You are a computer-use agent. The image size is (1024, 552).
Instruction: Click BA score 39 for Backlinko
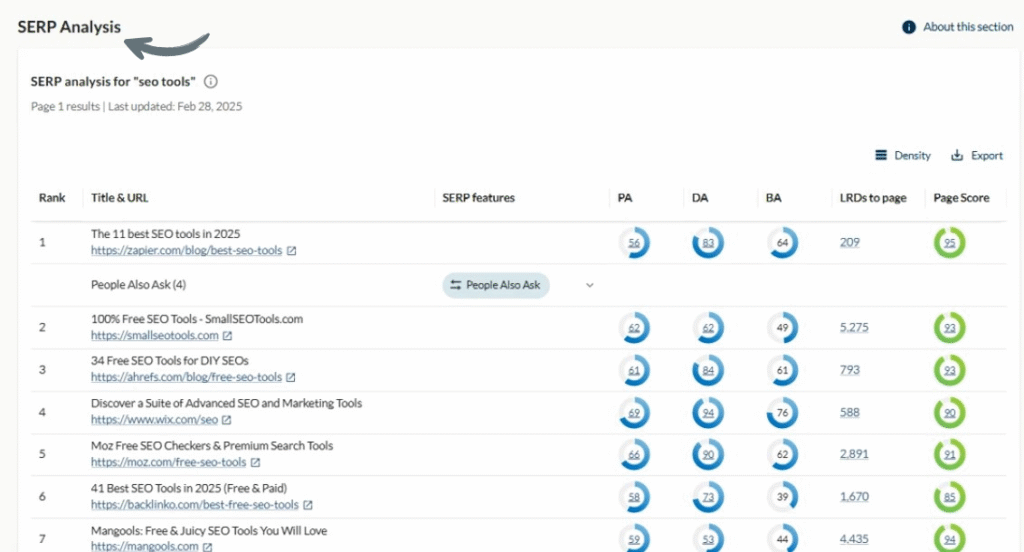782,497
